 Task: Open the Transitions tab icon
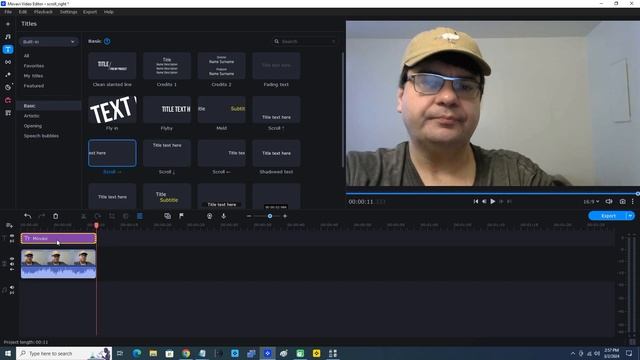click(8, 62)
